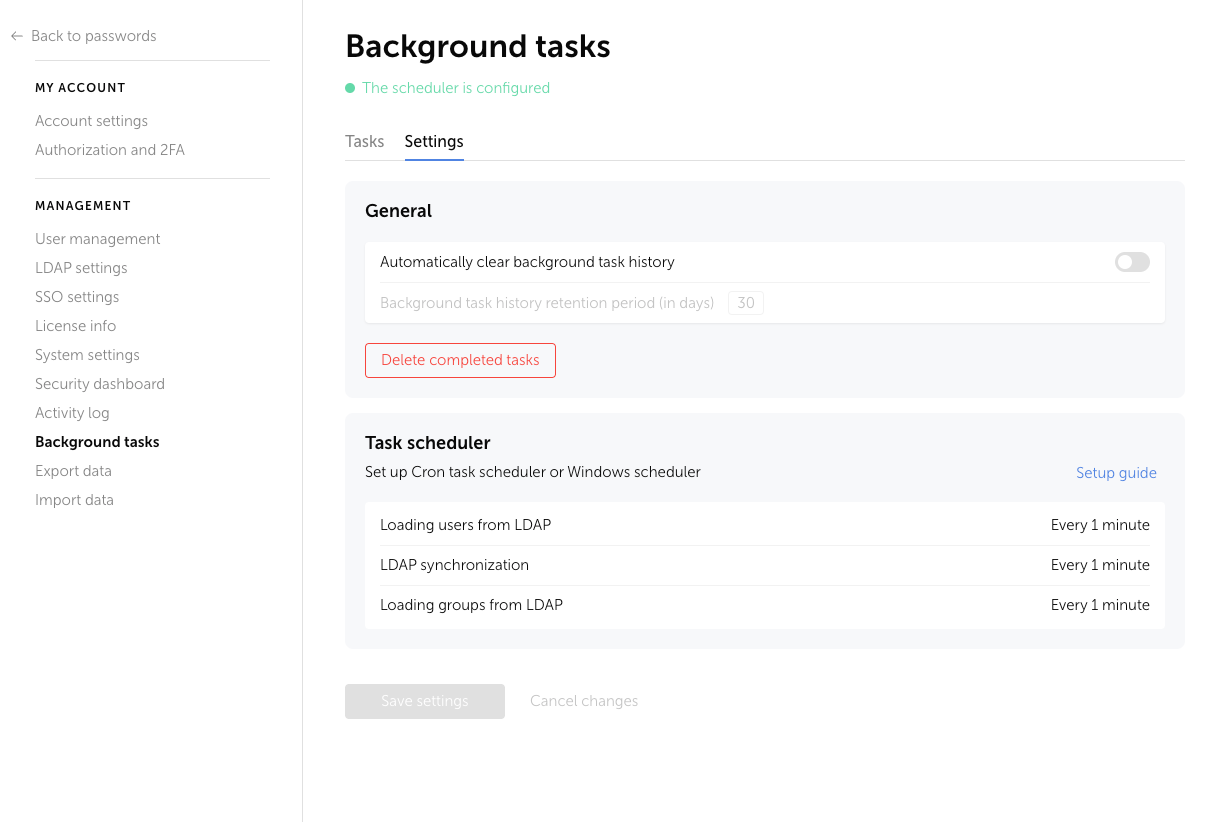Image resolution: width=1216 pixels, height=822 pixels.
Task: Open LDAP settings
Action: tap(81, 267)
